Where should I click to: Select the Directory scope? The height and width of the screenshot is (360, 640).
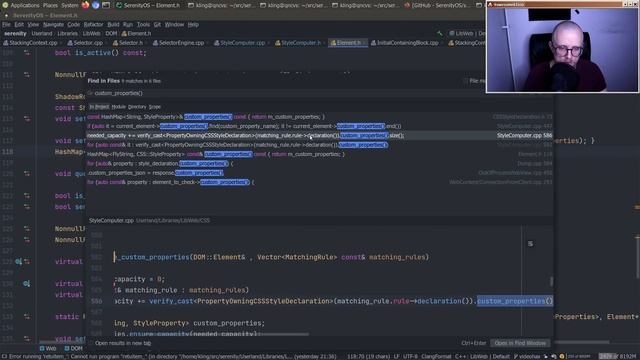point(137,107)
